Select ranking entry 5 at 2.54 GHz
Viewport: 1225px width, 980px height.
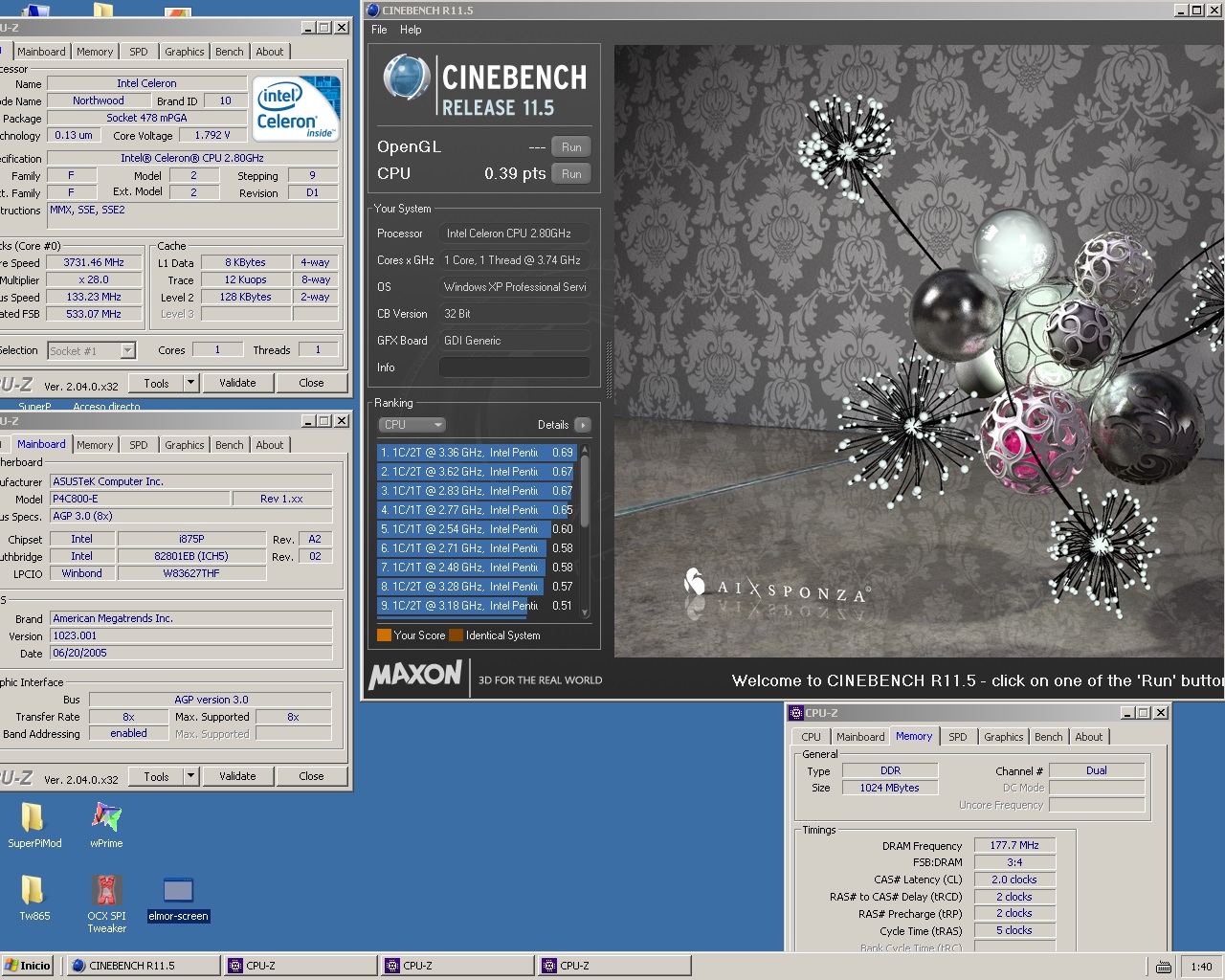pyautogui.click(x=477, y=529)
